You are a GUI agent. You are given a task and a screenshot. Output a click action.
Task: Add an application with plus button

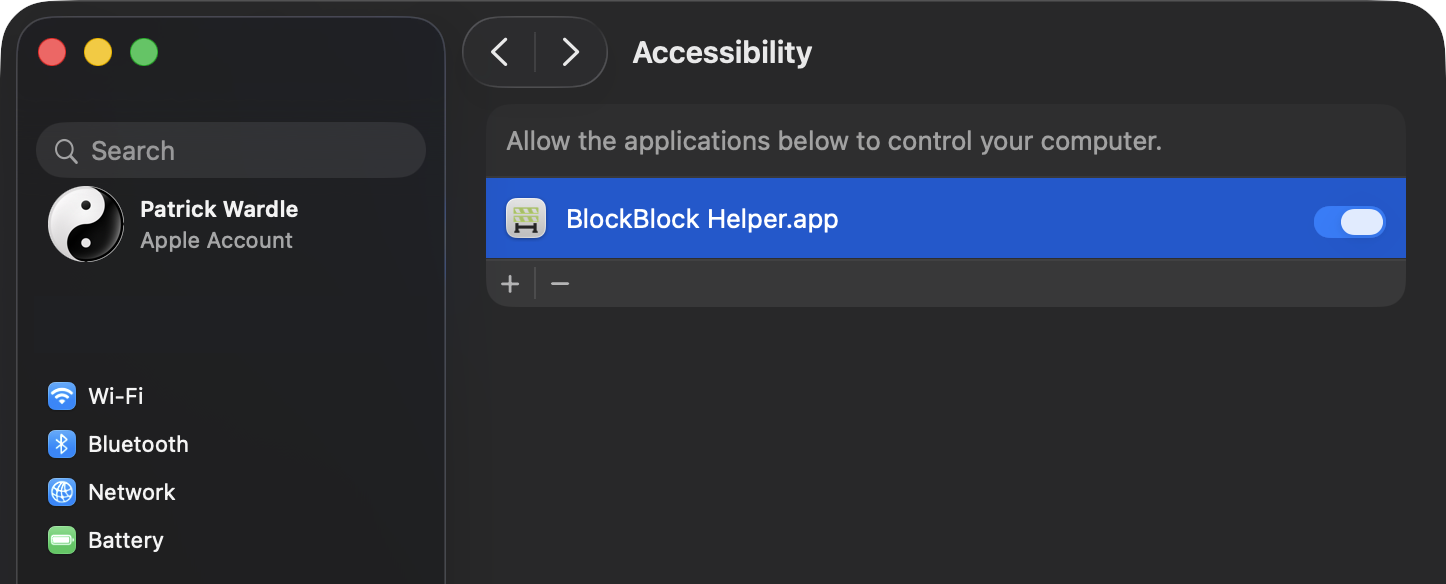(510, 284)
